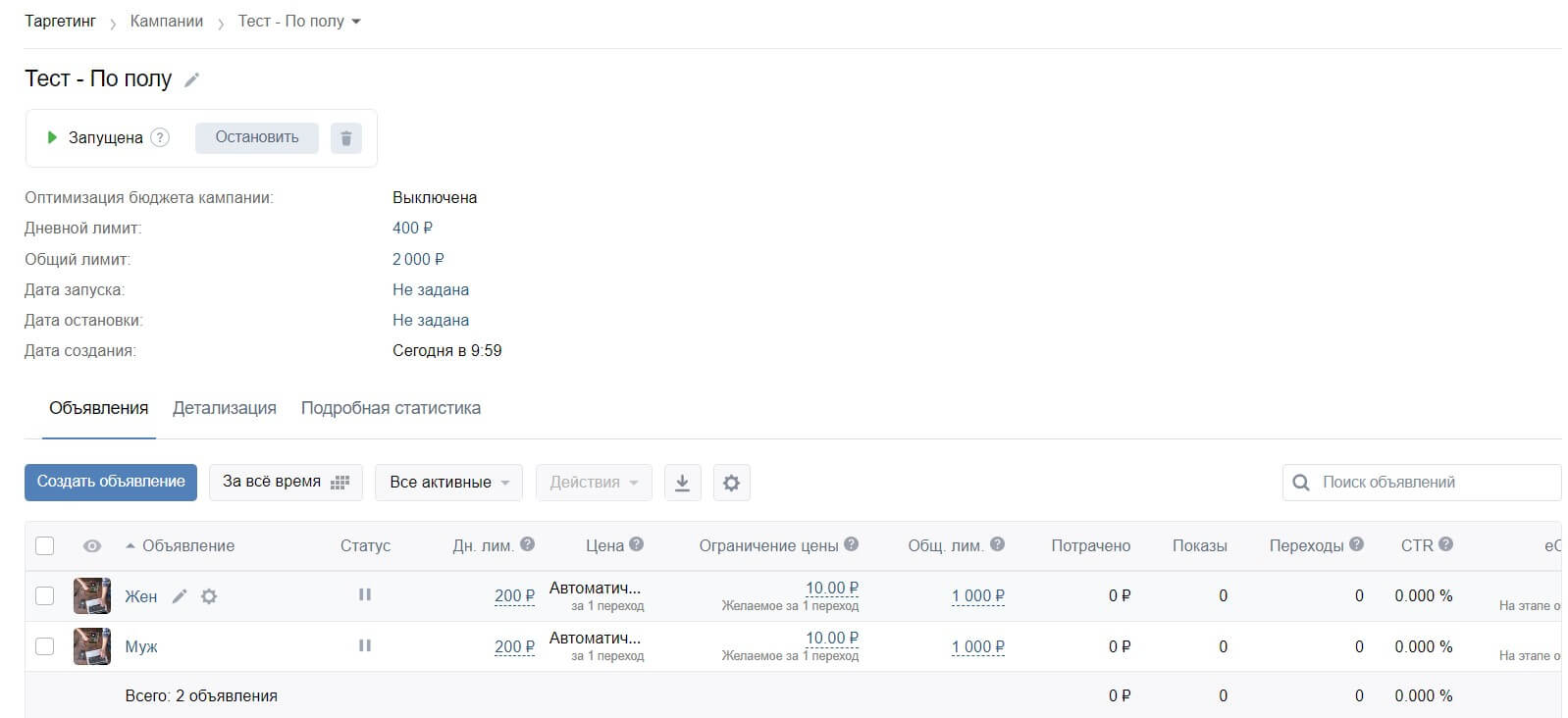Image resolution: width=1568 pixels, height=718 pixels.
Task: Open the Муж ad thumbnail image
Action: tap(92, 647)
